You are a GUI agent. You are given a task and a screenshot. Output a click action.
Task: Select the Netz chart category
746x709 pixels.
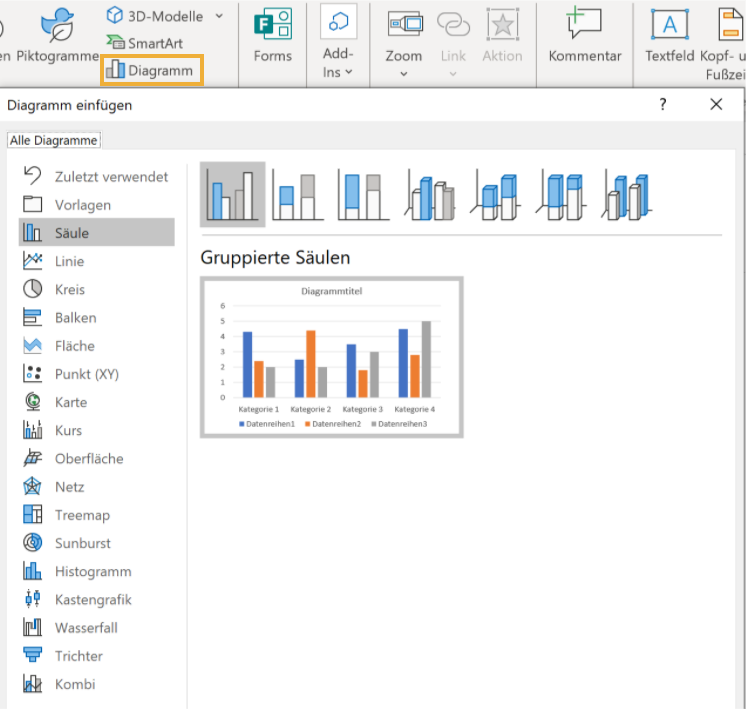click(x=96, y=486)
